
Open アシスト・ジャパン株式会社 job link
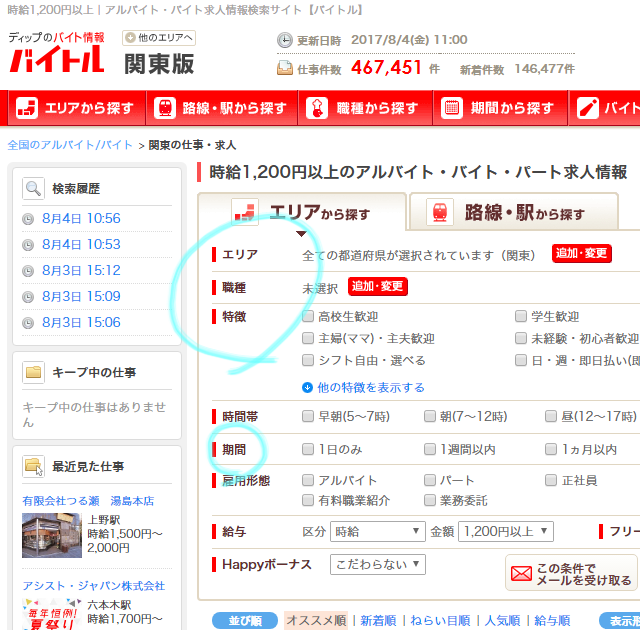pyautogui.click(x=93, y=586)
